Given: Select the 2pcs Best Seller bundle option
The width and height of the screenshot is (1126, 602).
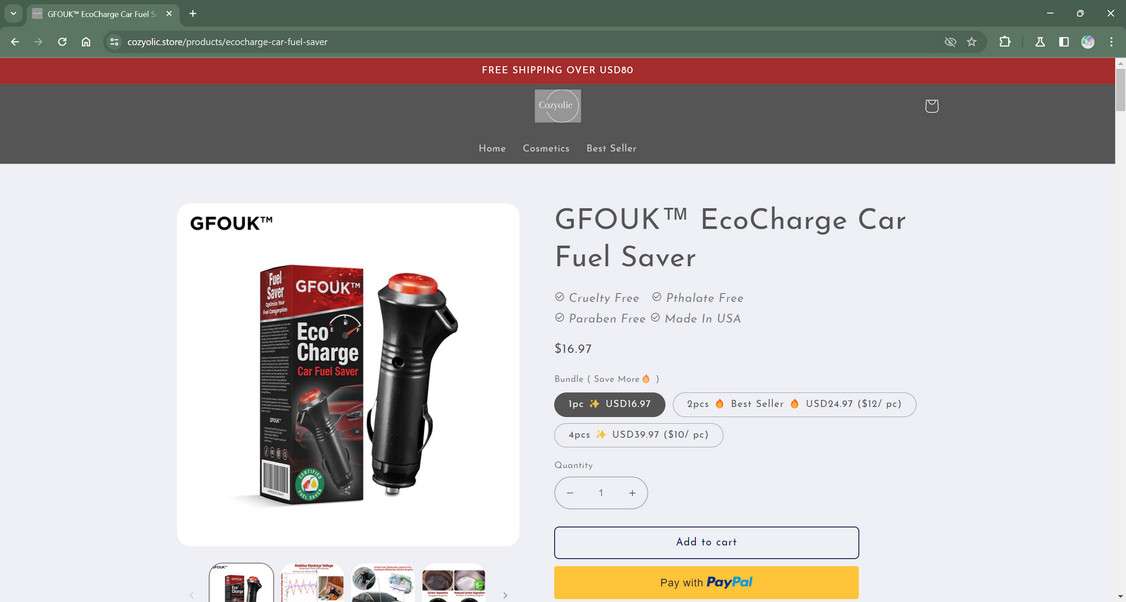Looking at the screenshot, I should click(794, 404).
